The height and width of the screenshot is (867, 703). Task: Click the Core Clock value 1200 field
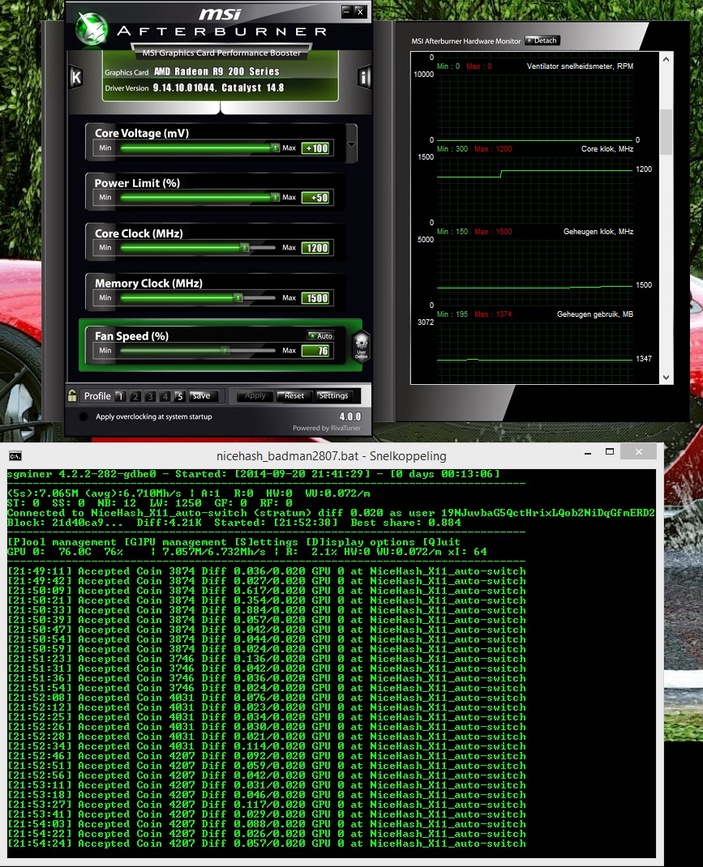pos(316,248)
